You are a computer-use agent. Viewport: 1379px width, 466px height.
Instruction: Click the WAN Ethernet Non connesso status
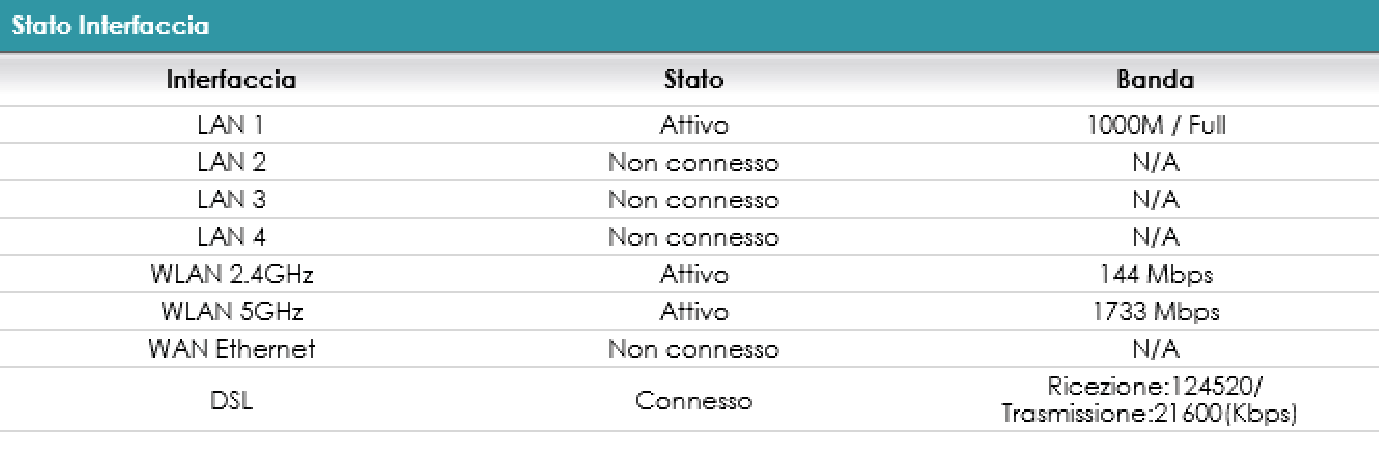693,349
